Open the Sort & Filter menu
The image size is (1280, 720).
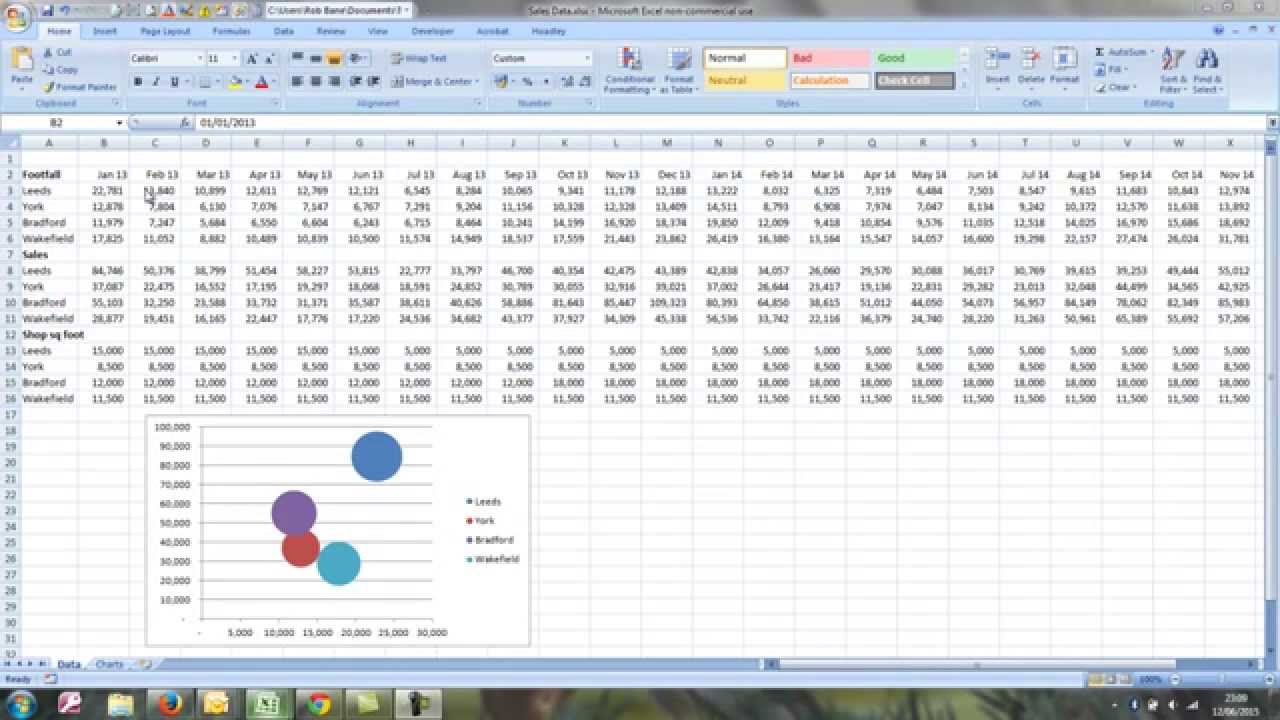(x=1172, y=70)
